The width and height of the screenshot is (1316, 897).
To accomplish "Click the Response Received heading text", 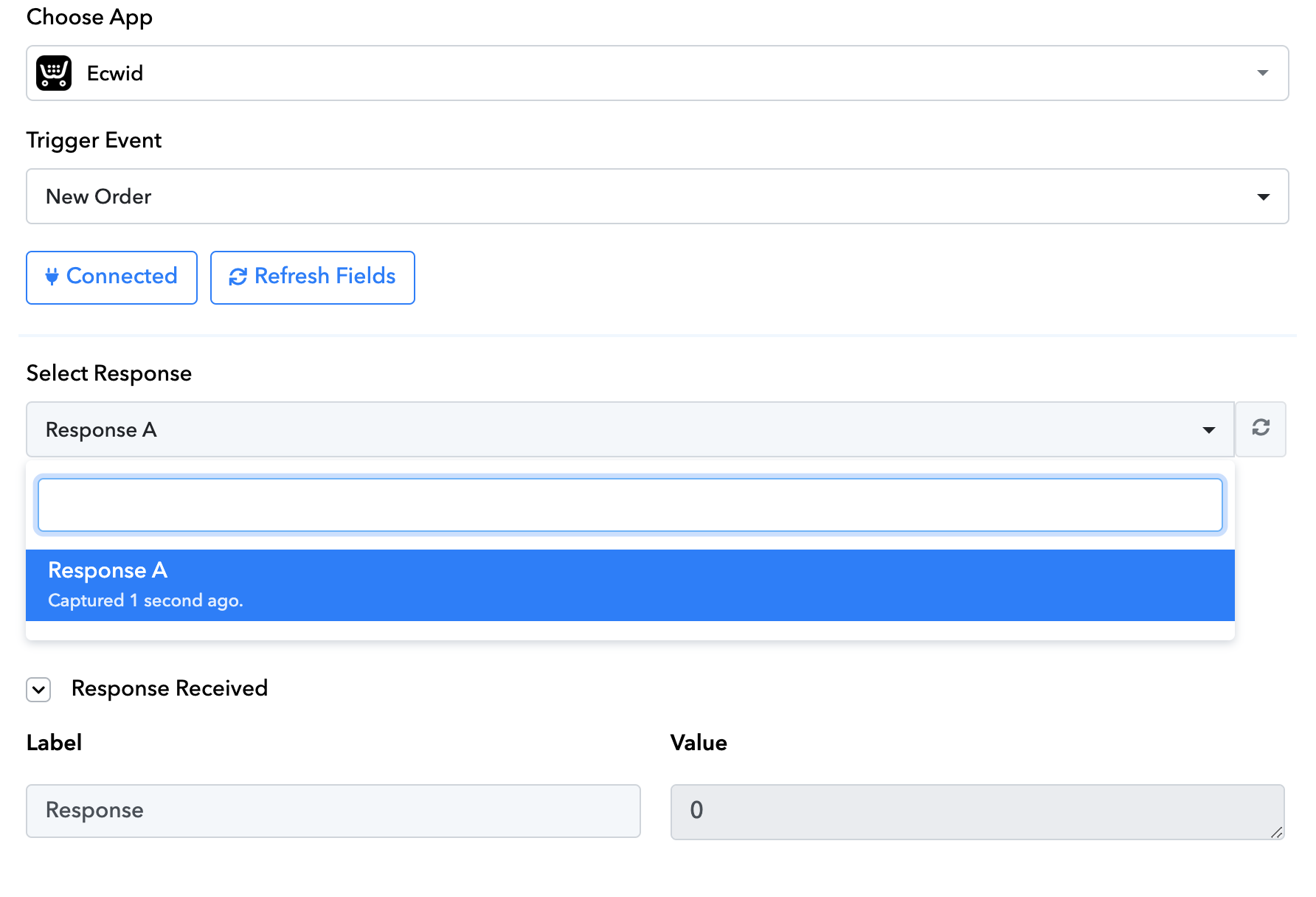I will [x=169, y=688].
